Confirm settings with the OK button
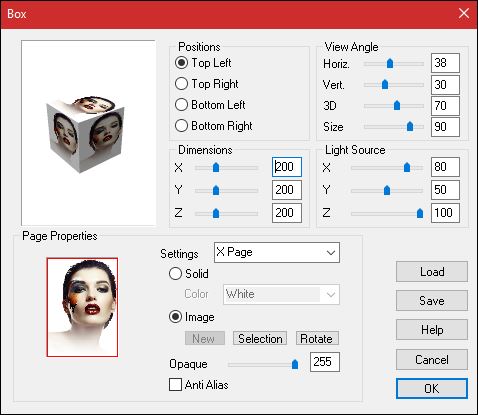Viewport: 478px width, 415px height. click(x=432, y=388)
